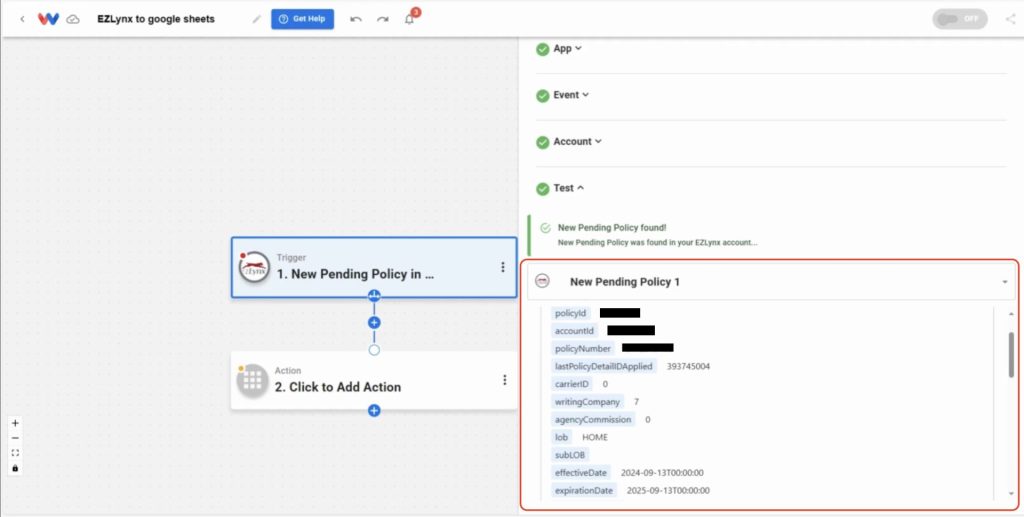Click the agencyCommission field label

click(x=593, y=419)
